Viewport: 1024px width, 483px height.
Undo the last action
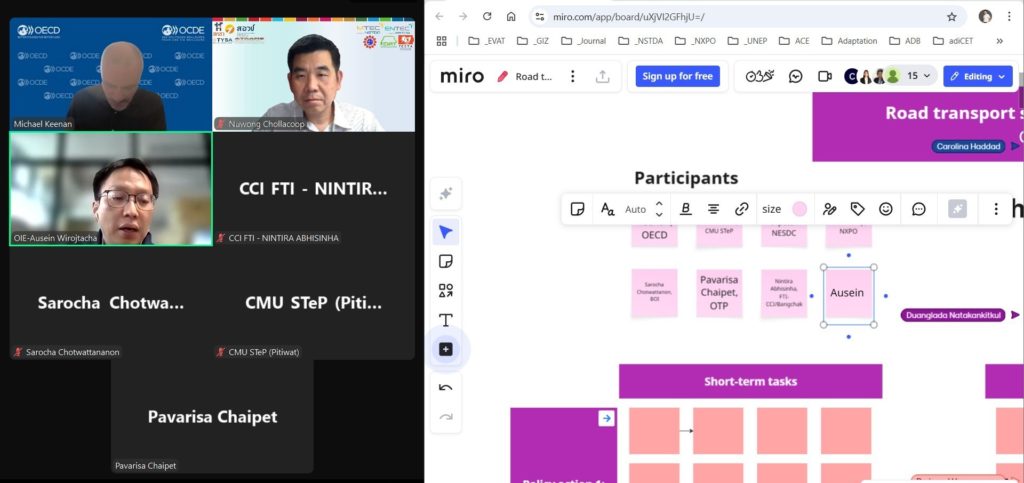[445, 388]
